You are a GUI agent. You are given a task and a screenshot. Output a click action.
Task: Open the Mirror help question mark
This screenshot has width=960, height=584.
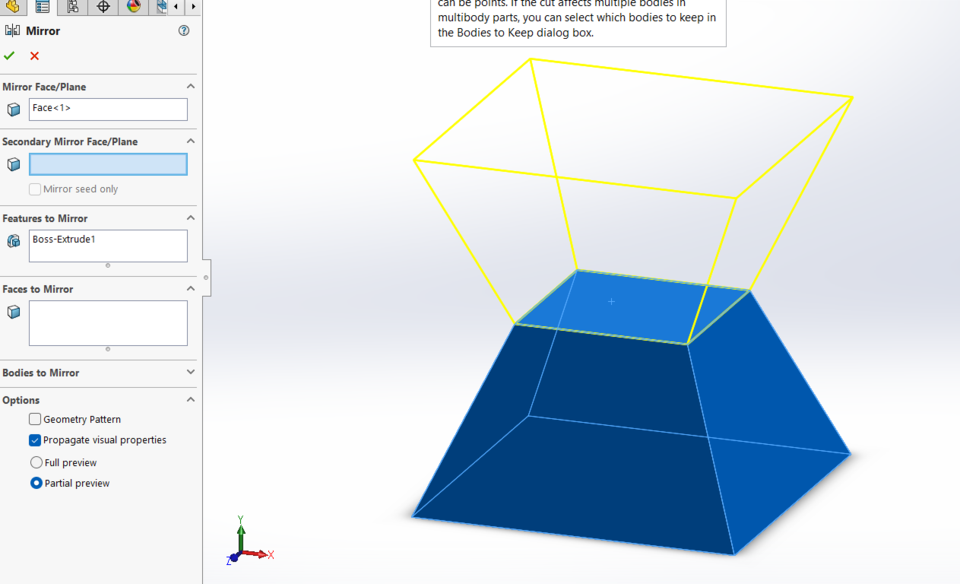pos(183,31)
